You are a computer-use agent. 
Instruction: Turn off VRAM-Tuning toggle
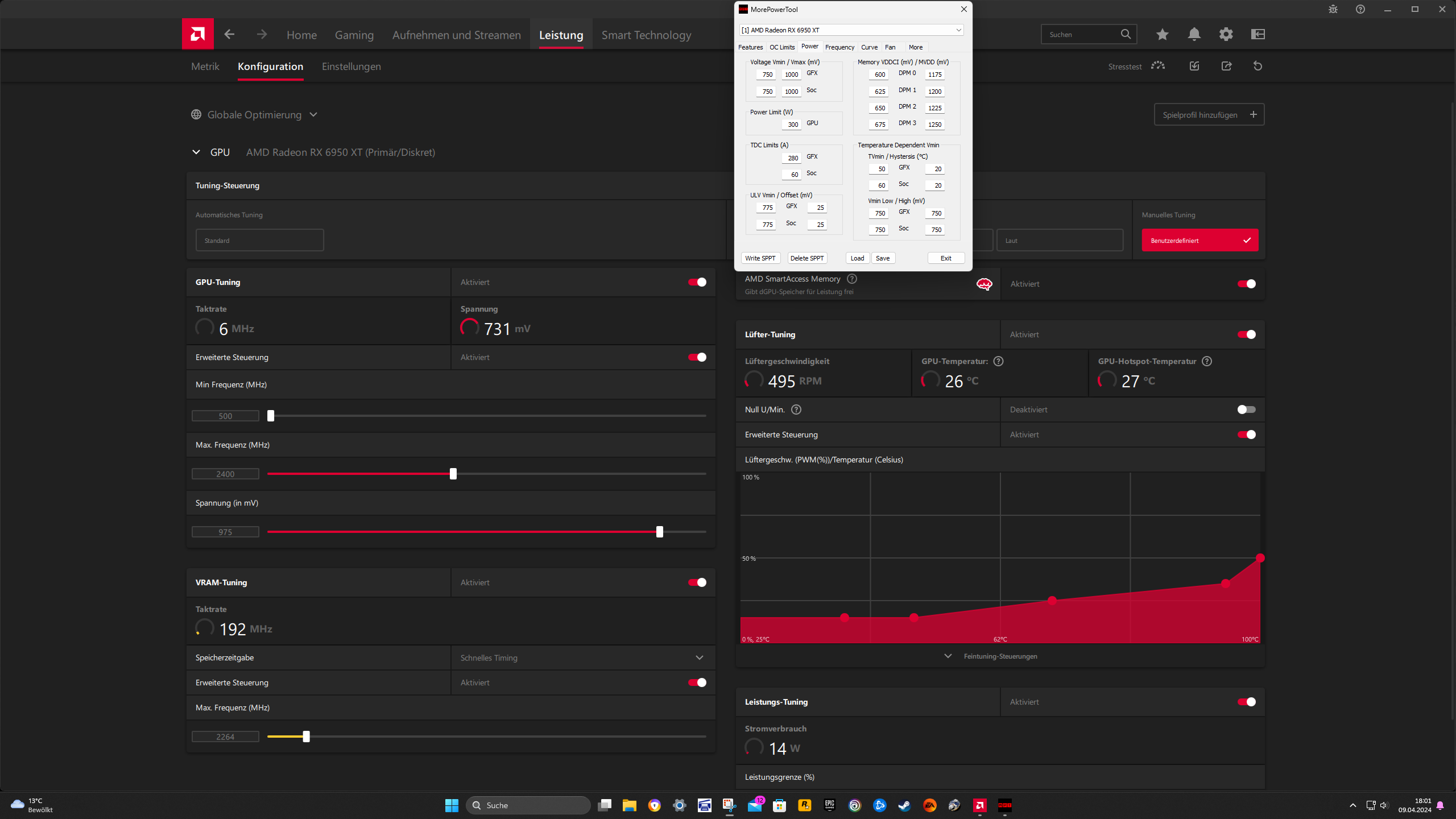point(697,582)
